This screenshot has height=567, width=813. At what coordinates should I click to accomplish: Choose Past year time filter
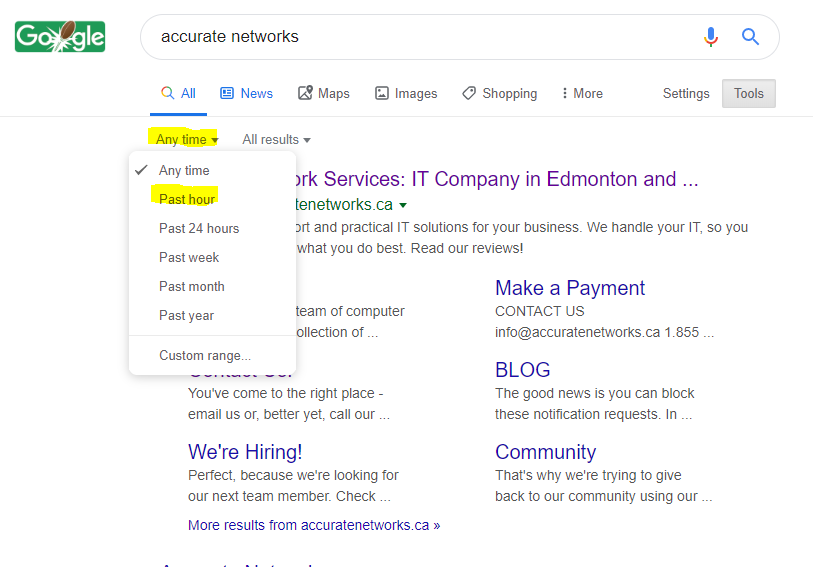tap(212, 316)
